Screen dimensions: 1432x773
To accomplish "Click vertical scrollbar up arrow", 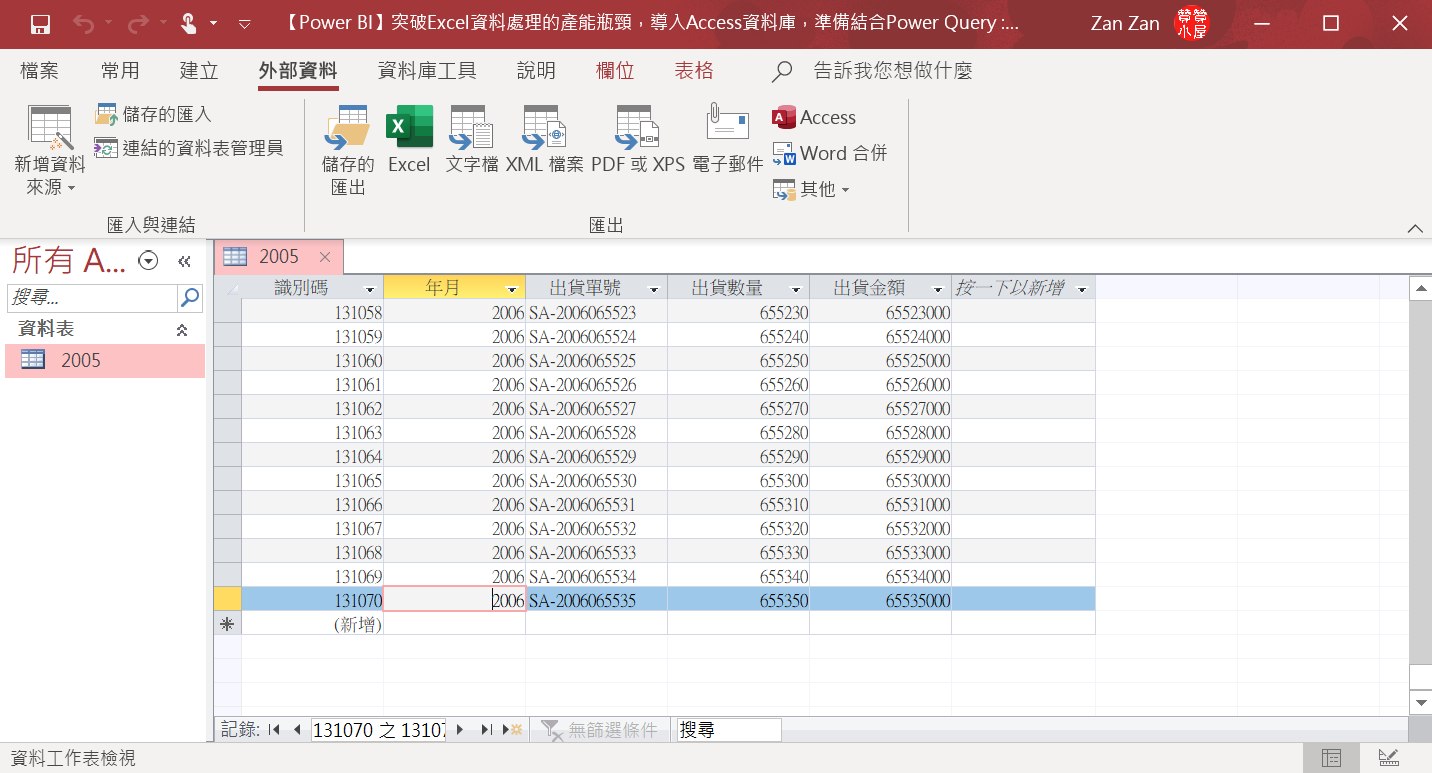I will click(1420, 288).
